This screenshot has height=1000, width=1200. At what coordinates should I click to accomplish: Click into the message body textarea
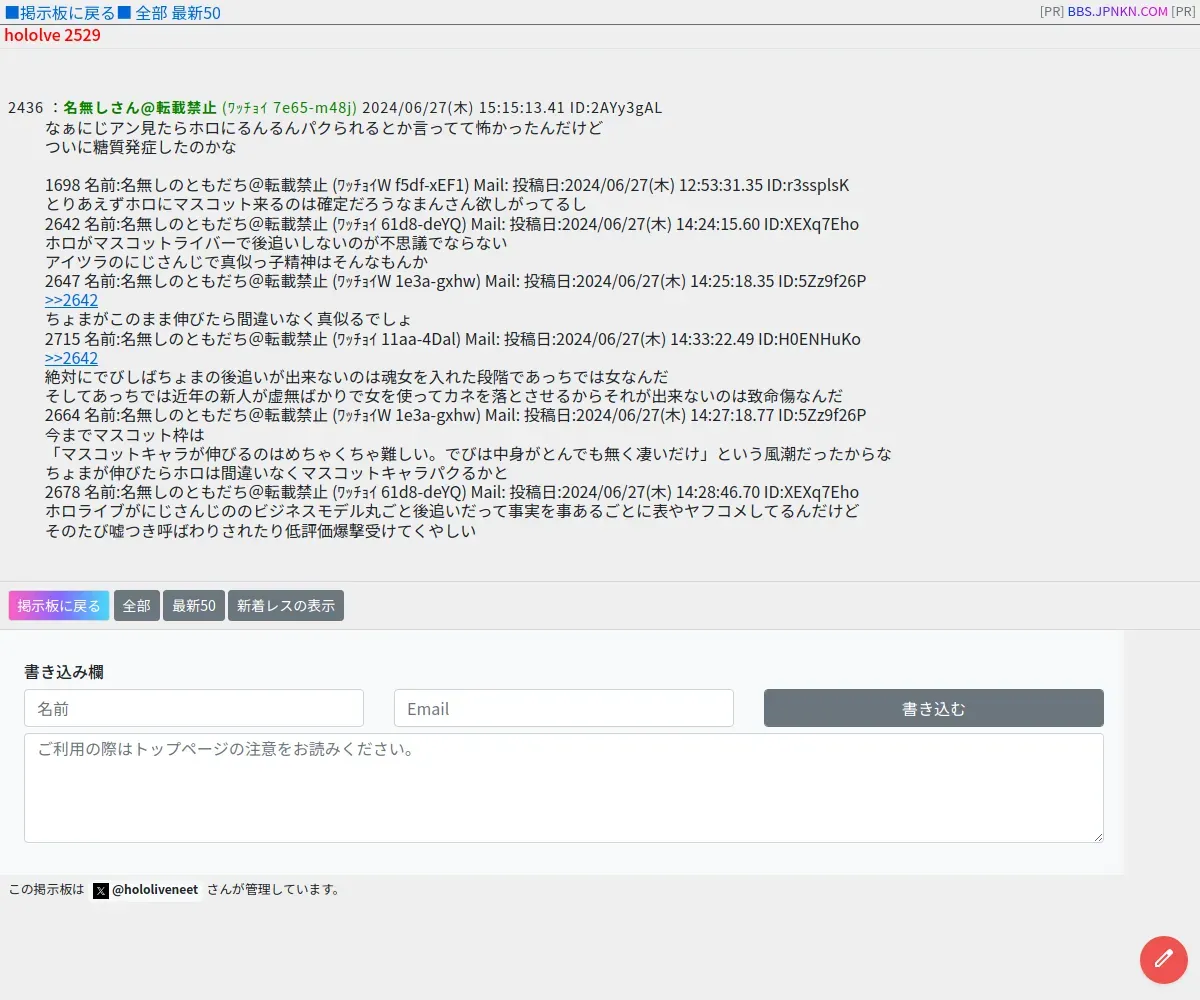tap(564, 788)
